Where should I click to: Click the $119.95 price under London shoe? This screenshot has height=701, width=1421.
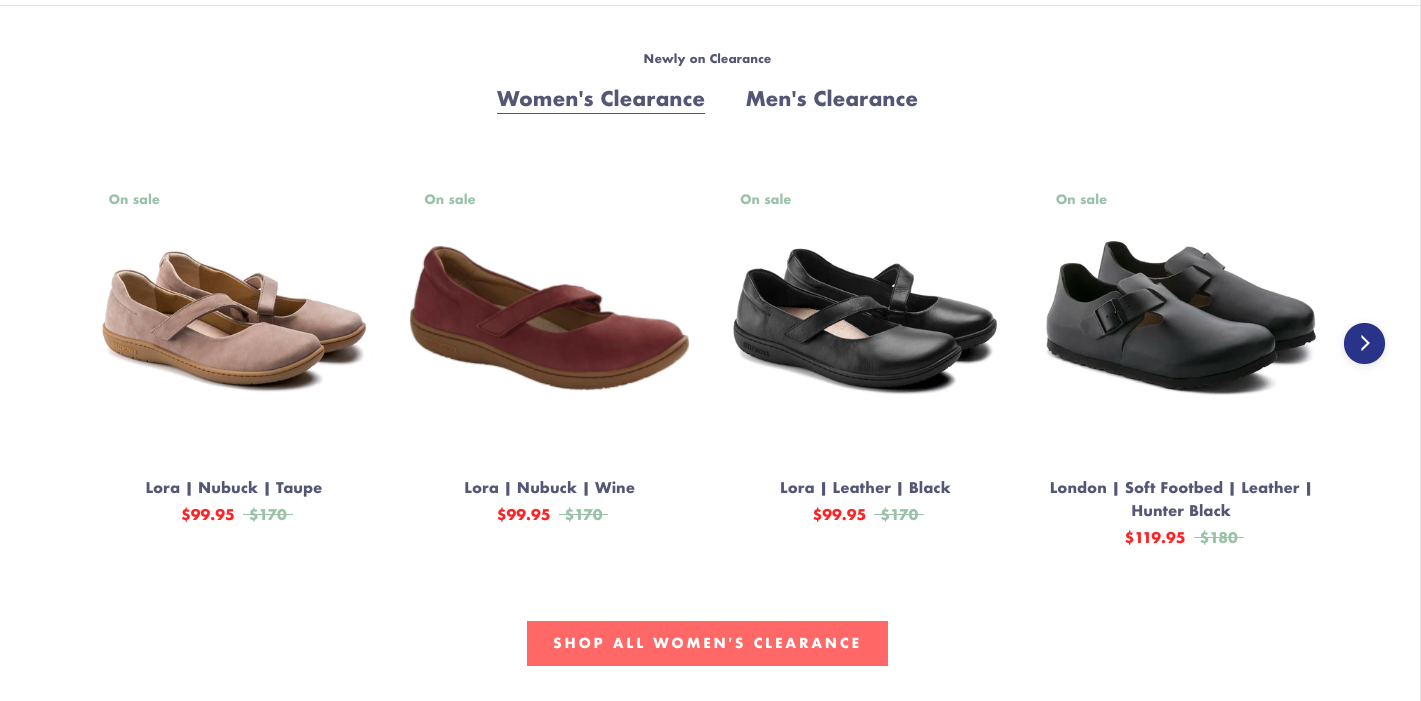coord(1154,538)
